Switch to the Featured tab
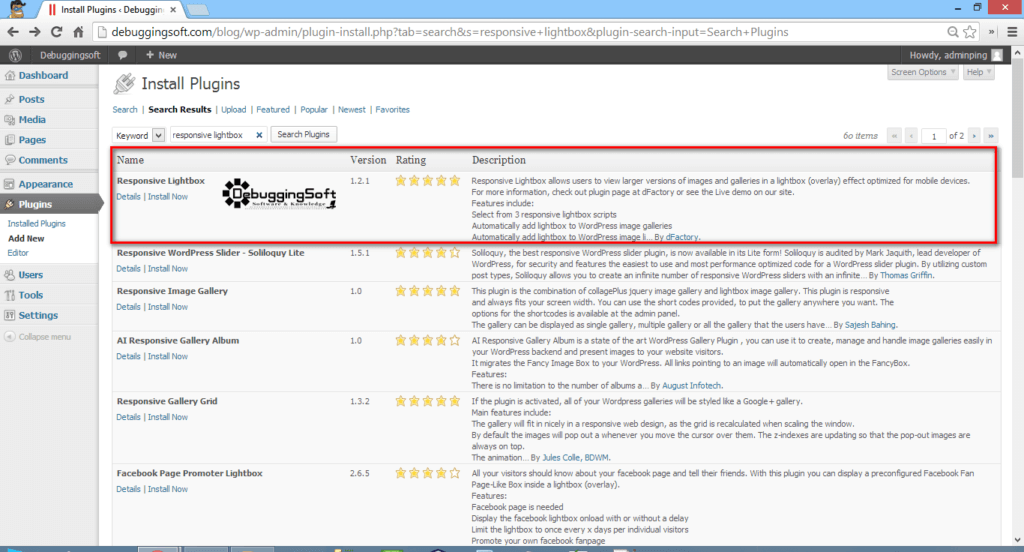Screen dimensions: 1024x552 pos(273,110)
